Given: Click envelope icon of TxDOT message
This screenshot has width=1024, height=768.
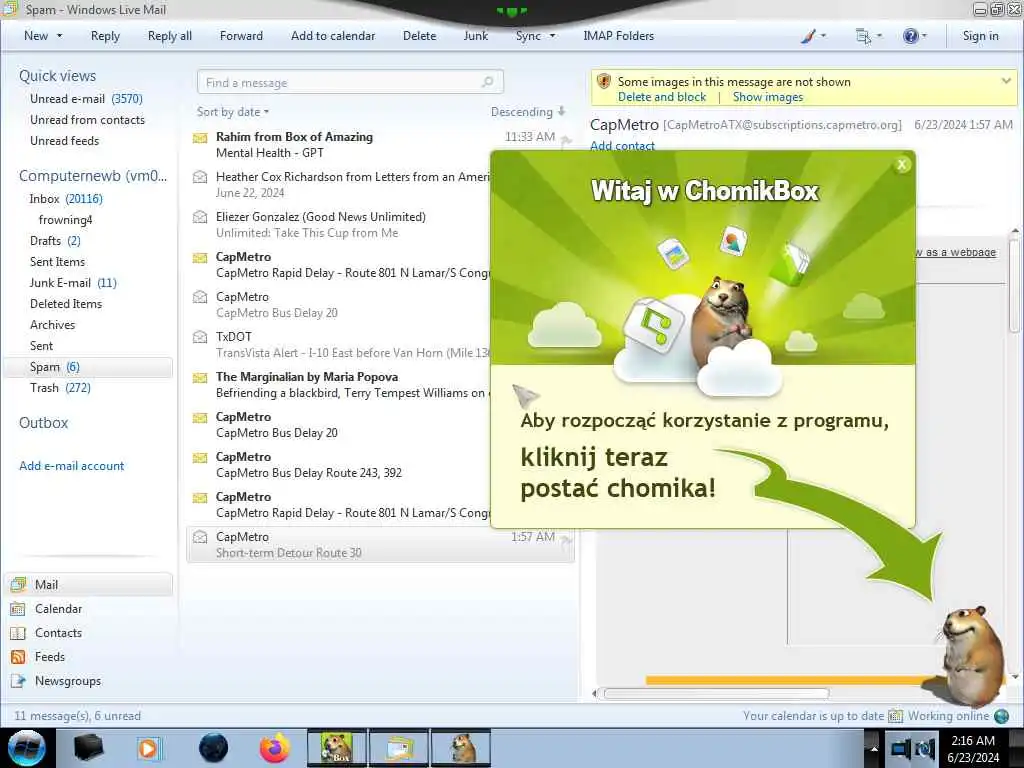Looking at the screenshot, I should click(200, 337).
